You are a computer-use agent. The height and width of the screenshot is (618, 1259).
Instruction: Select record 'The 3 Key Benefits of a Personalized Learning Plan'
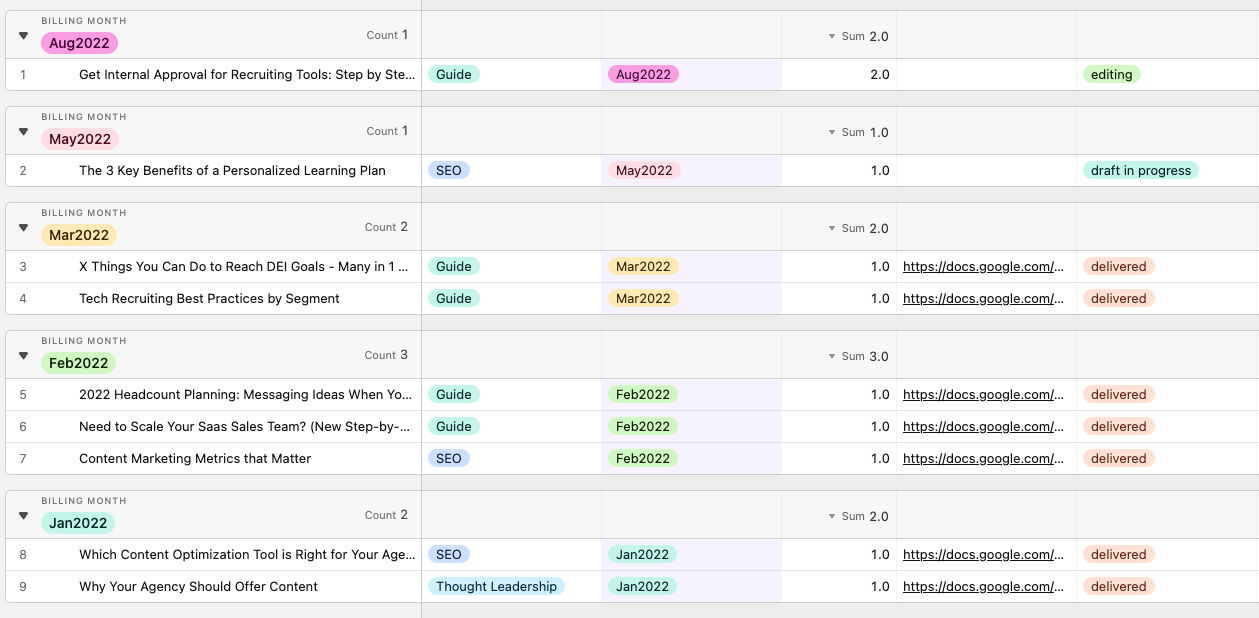point(232,171)
